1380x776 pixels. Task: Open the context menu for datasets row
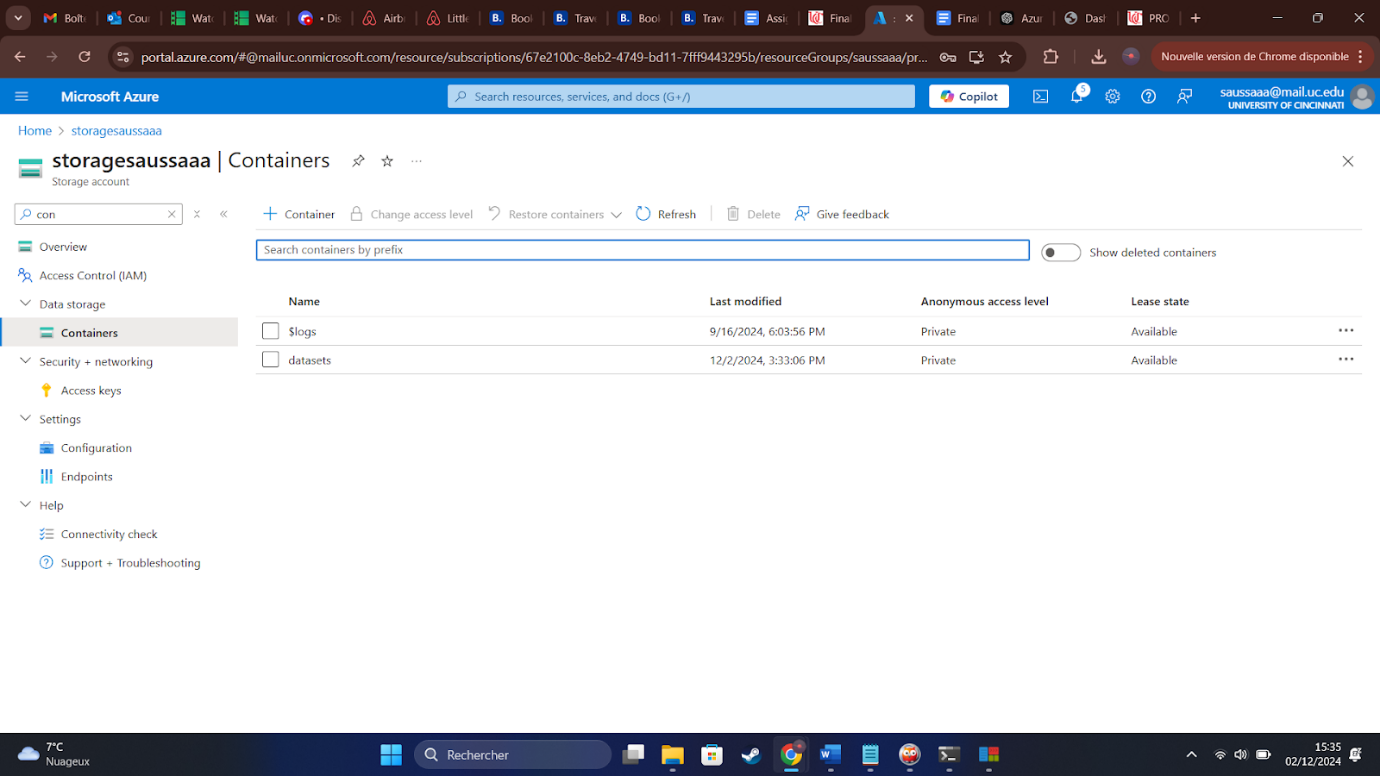1346,360
